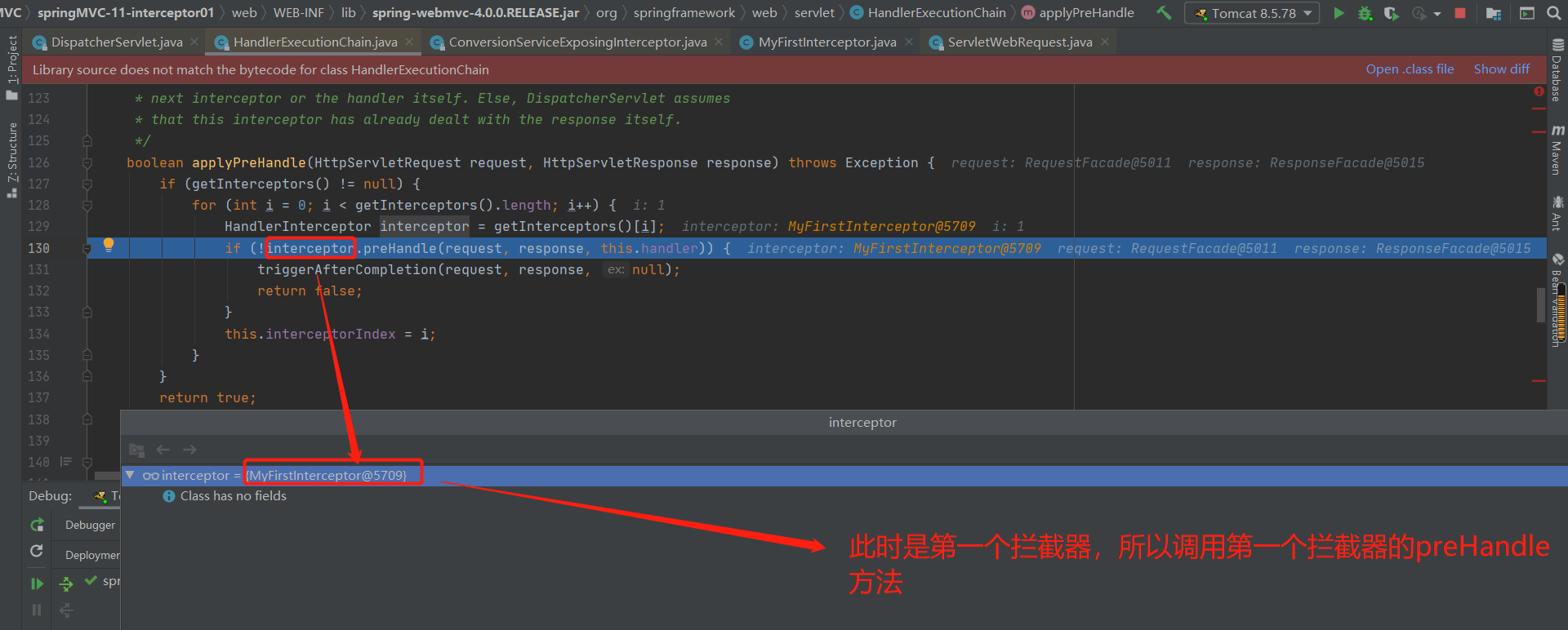Viewport: 1568px width, 630px height.
Task: Click the red error indicator in gutter stripe
Action: pyautogui.click(x=1539, y=91)
